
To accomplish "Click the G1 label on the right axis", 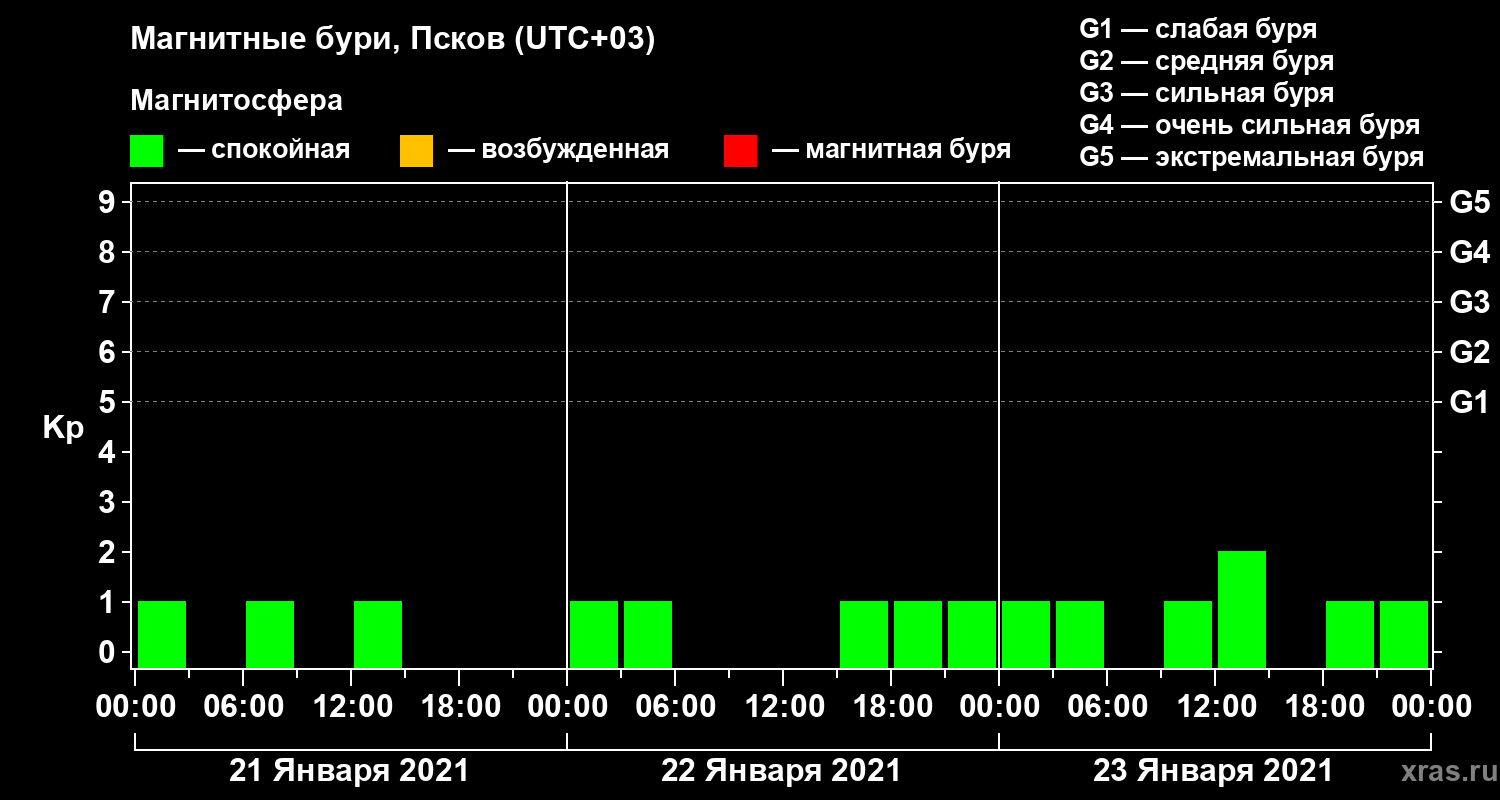I will (1469, 402).
